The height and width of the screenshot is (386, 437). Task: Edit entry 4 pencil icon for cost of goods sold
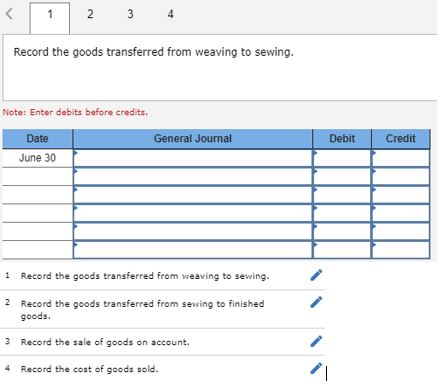pyautogui.click(x=316, y=368)
